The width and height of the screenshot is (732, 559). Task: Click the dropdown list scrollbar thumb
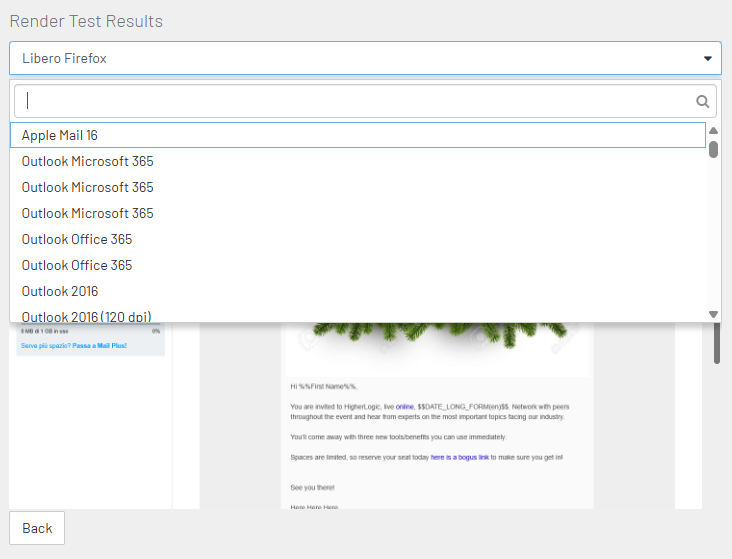coord(713,149)
